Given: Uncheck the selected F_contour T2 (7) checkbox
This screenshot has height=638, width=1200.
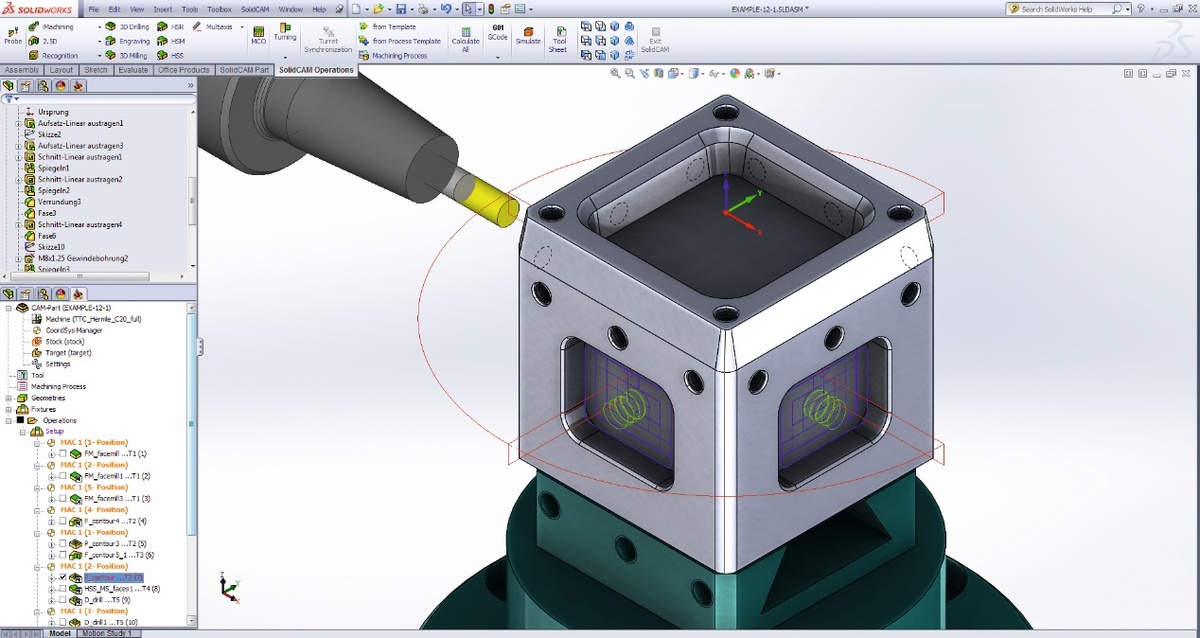Looking at the screenshot, I should point(62,578).
